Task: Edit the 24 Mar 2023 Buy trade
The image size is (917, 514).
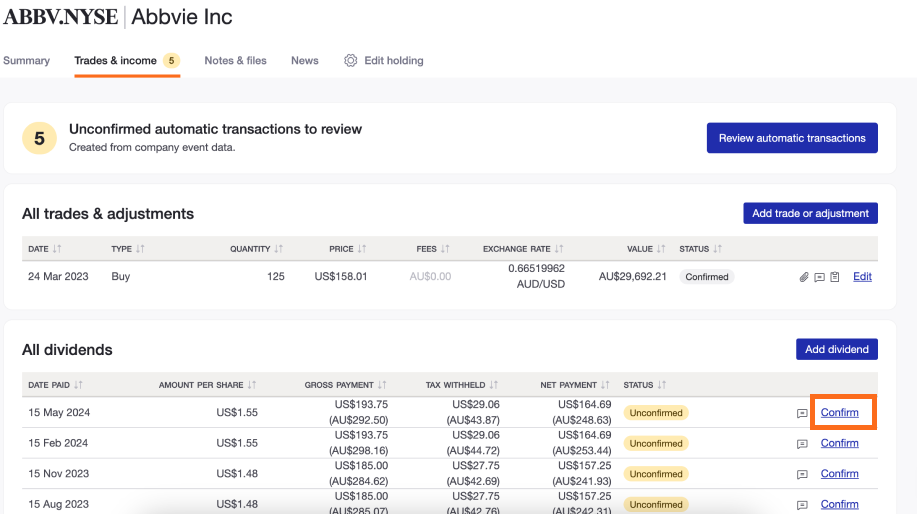Action: click(862, 277)
